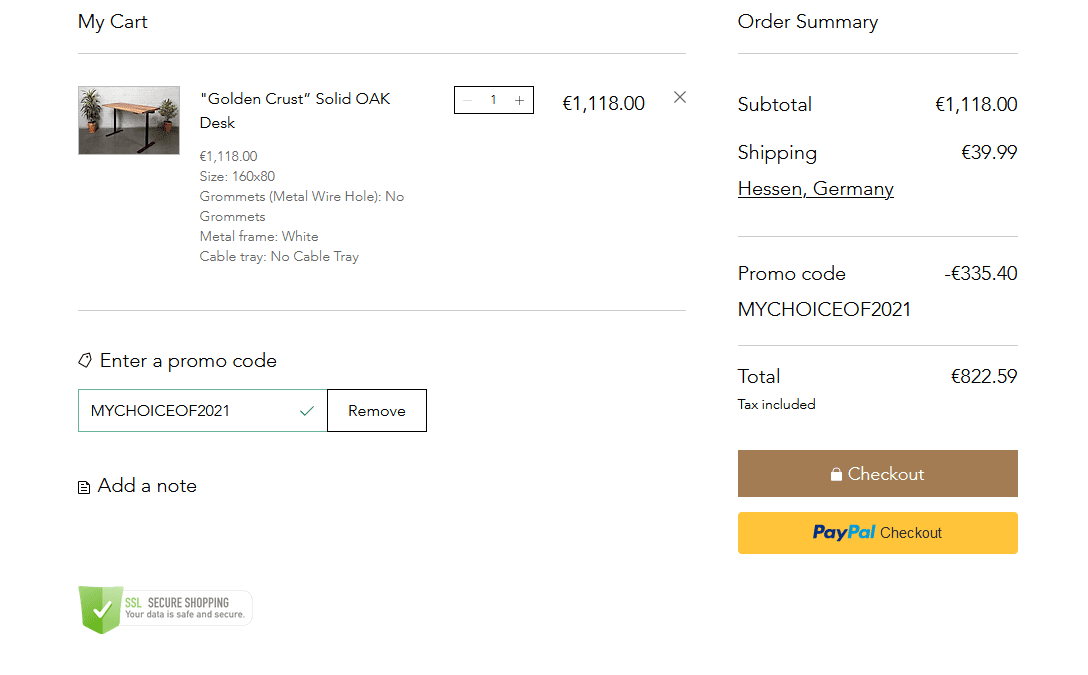Click the Total amount €822.59
This screenshot has width=1088, height=675.
pos(983,377)
